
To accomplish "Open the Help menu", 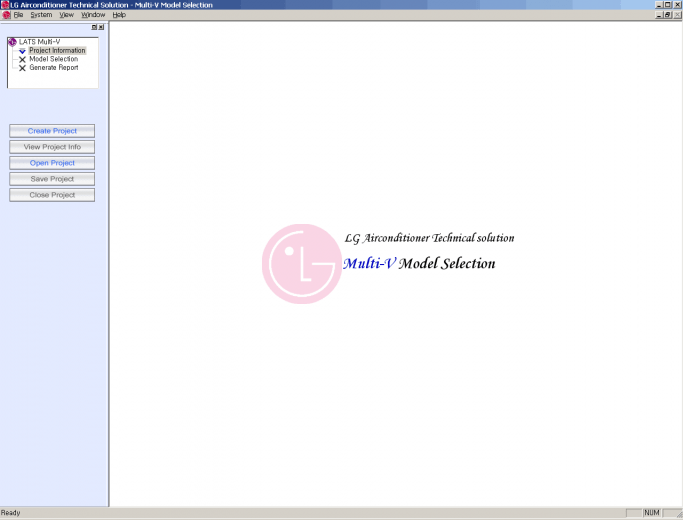I will (x=119, y=15).
